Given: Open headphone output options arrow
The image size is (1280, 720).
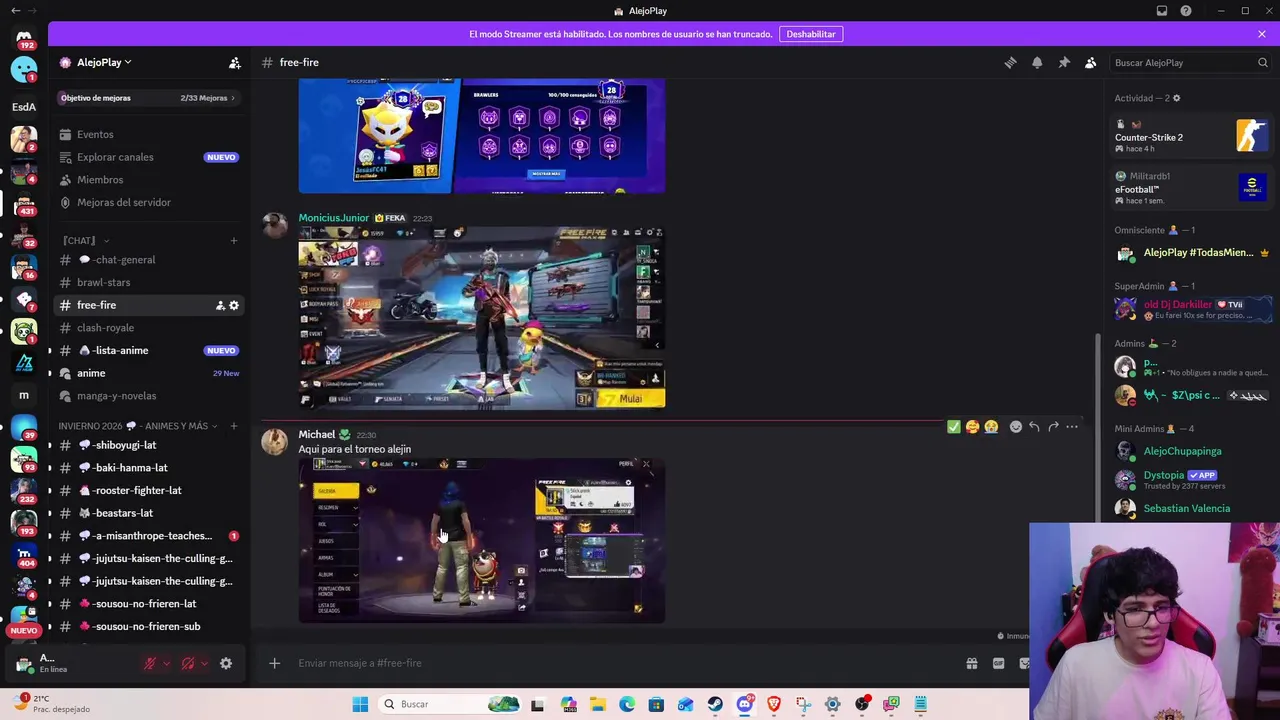Looking at the screenshot, I should 204,663.
